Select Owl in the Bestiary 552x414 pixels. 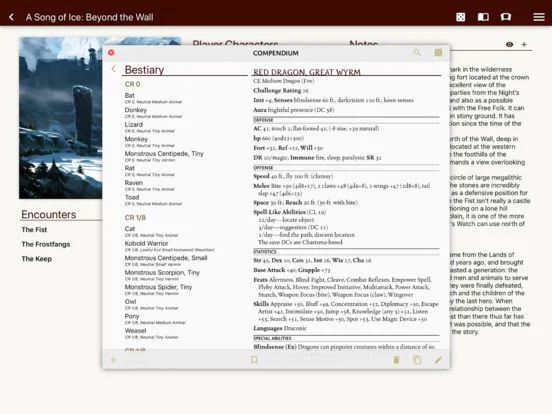coord(152,304)
